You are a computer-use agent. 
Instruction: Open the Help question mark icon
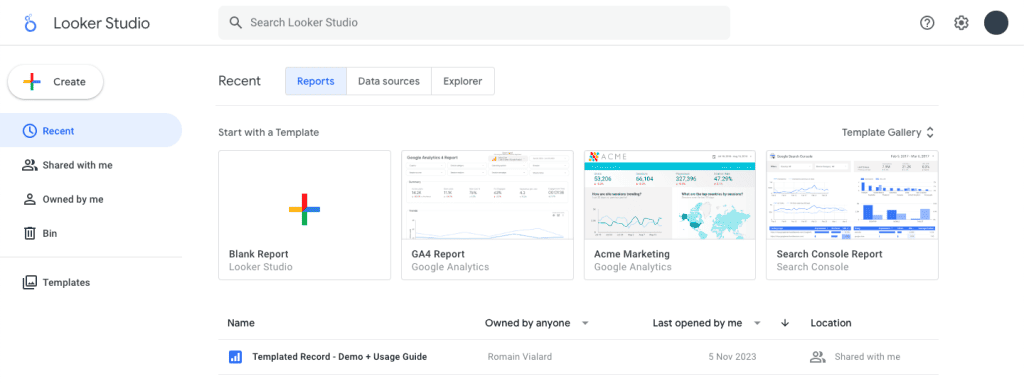(x=927, y=23)
